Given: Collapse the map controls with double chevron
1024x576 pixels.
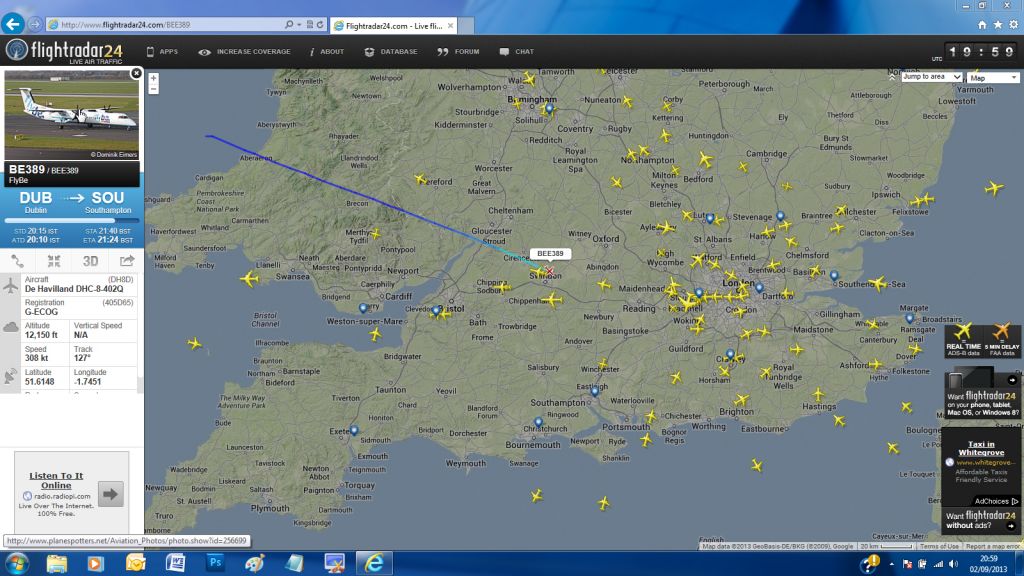Looking at the screenshot, I should 892,77.
